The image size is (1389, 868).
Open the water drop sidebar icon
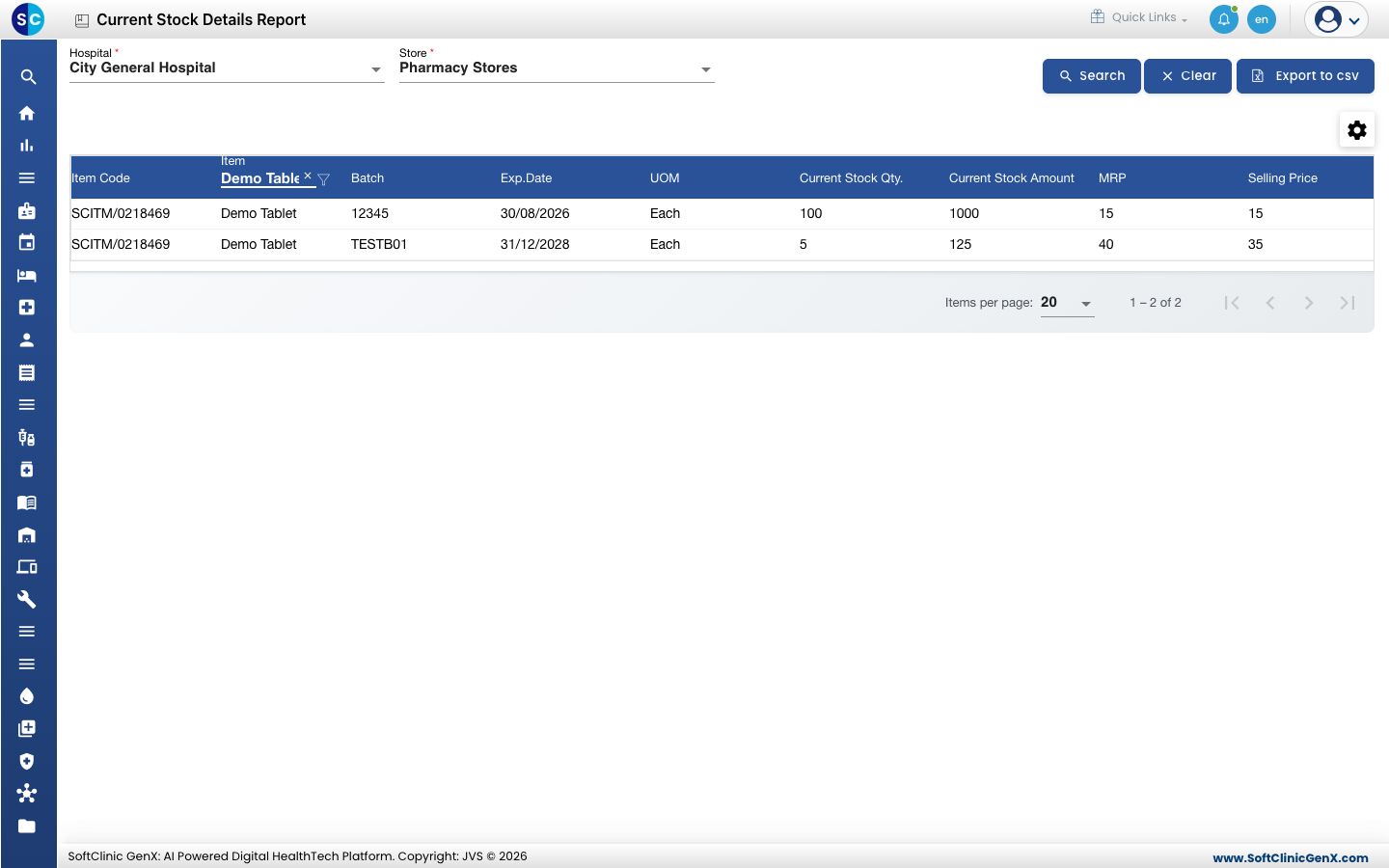coord(27,696)
